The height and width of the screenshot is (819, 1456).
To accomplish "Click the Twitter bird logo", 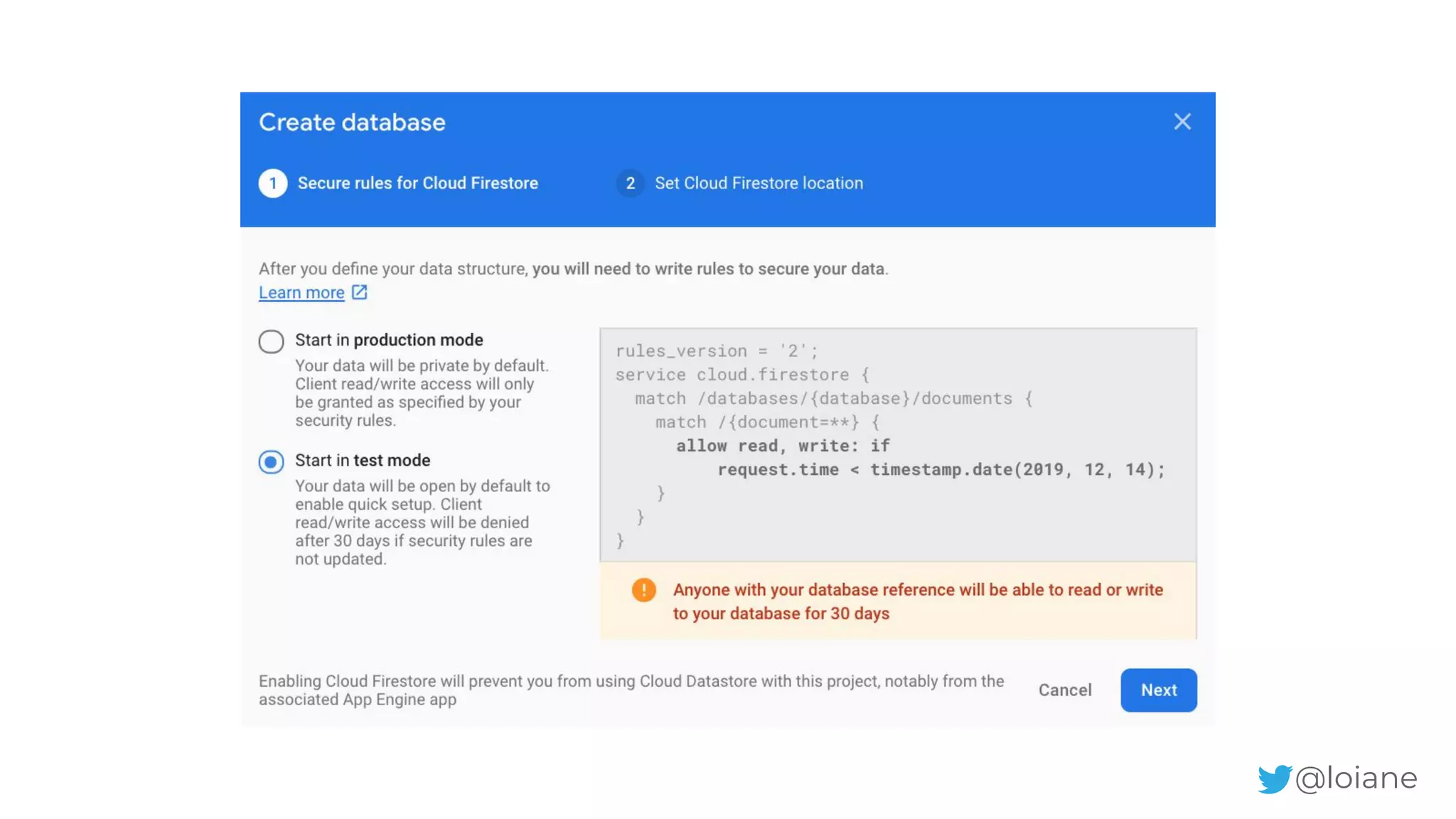I will tap(1274, 779).
